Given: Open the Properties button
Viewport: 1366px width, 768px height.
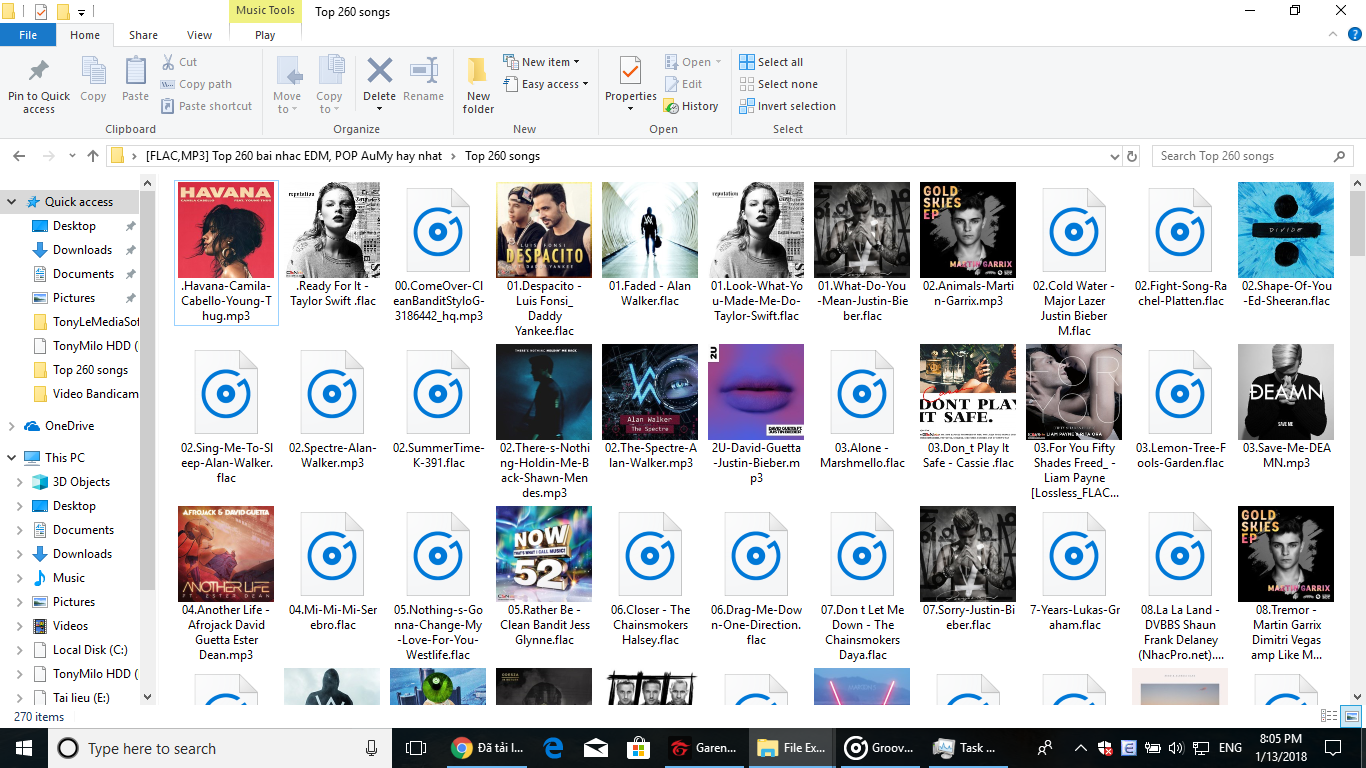Looking at the screenshot, I should [630, 85].
